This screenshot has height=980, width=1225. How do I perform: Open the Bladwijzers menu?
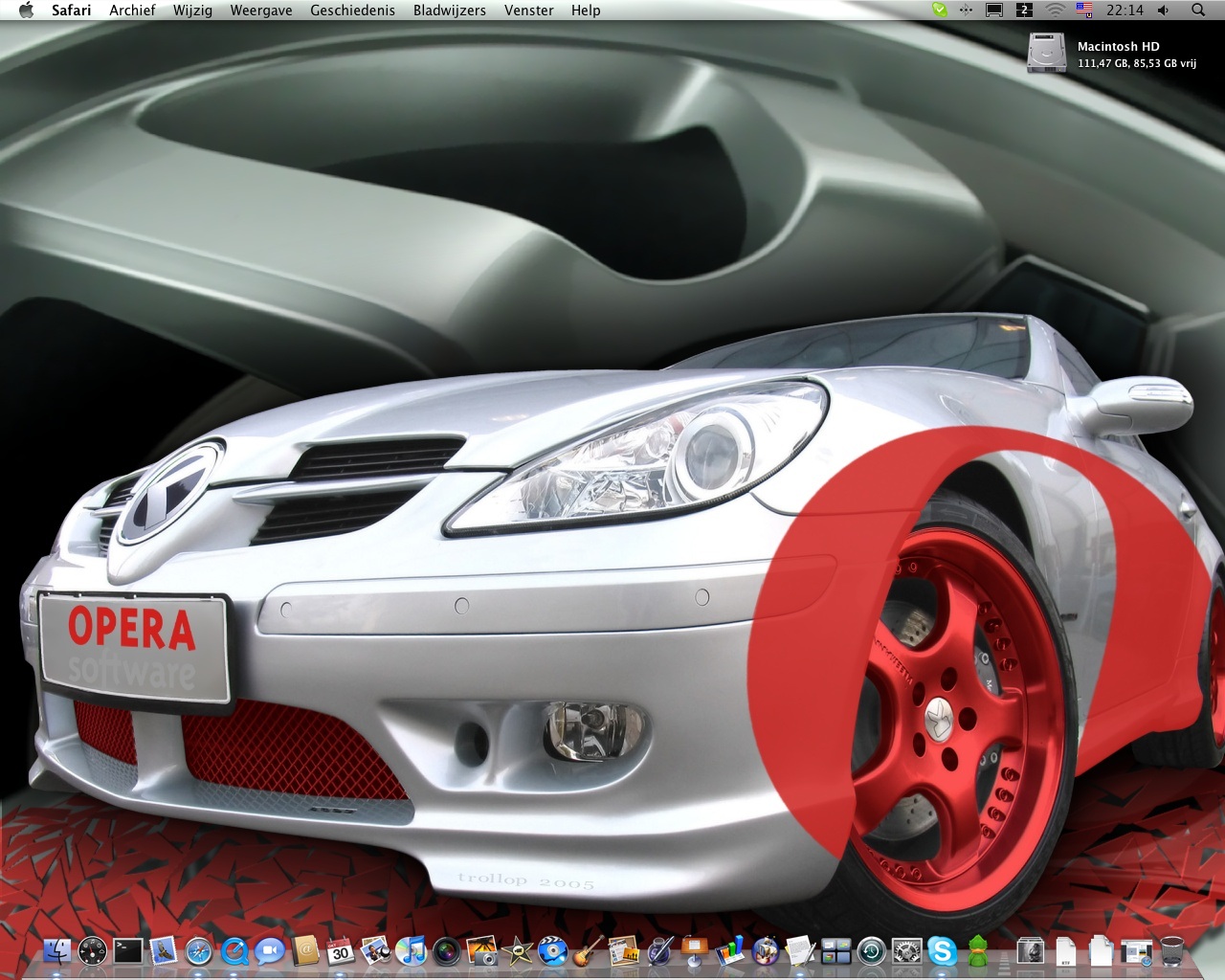tap(450, 11)
